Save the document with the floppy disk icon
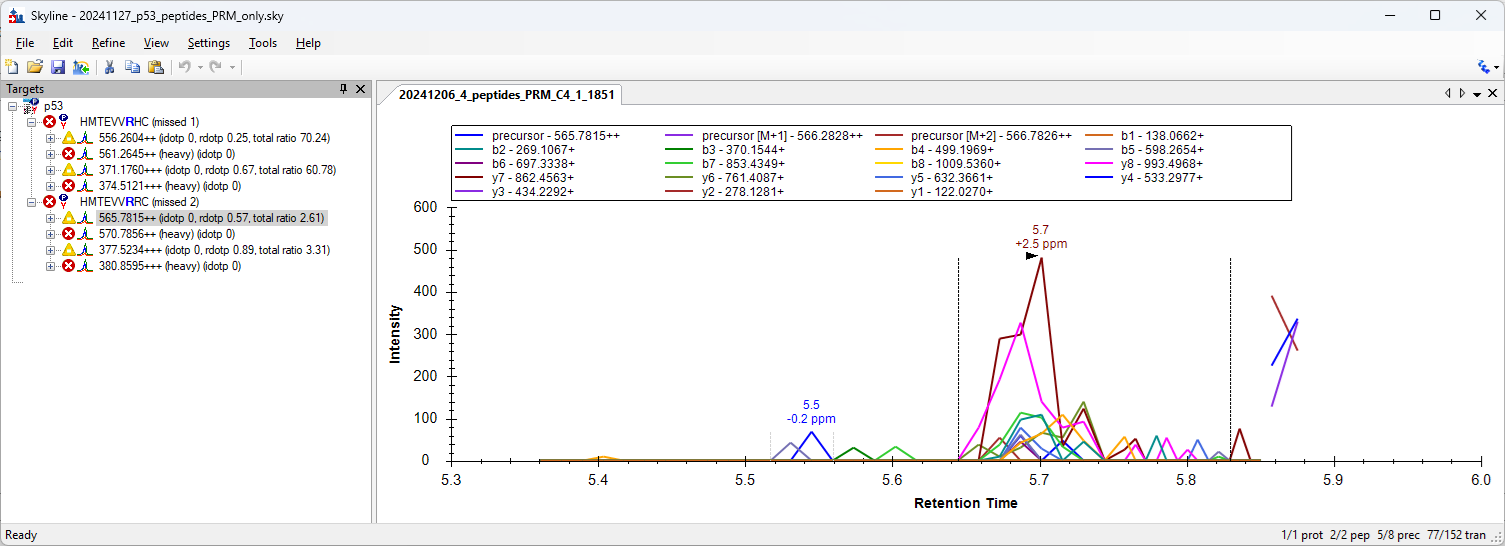 click(x=58, y=67)
